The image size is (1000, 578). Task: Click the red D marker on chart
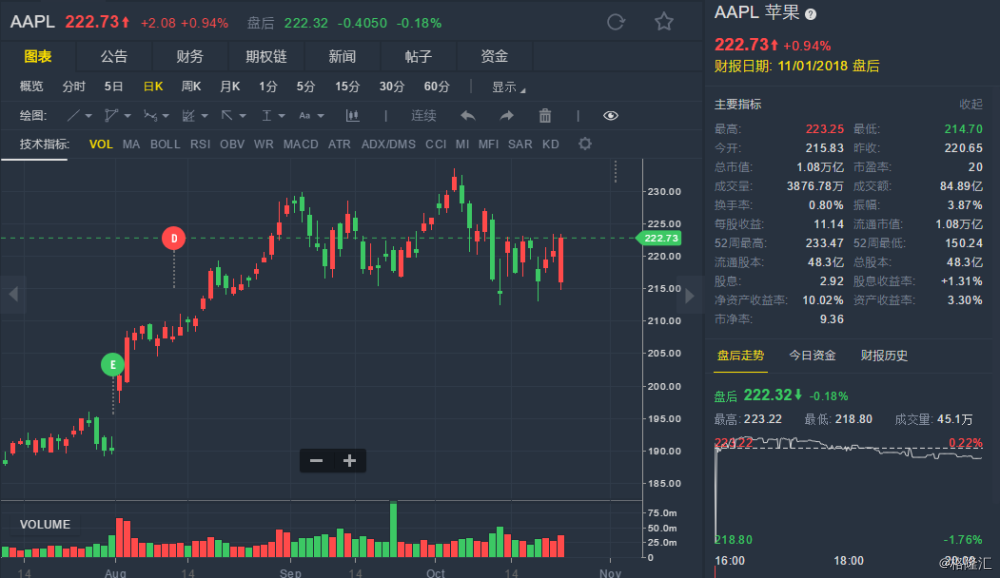[174, 238]
